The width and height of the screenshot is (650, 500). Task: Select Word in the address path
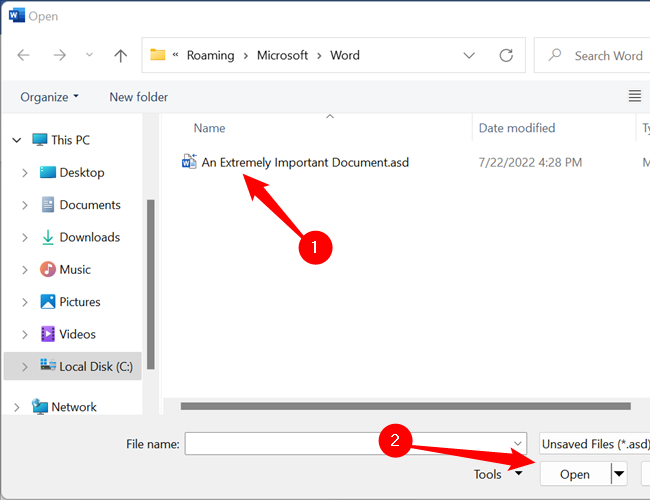pos(345,55)
